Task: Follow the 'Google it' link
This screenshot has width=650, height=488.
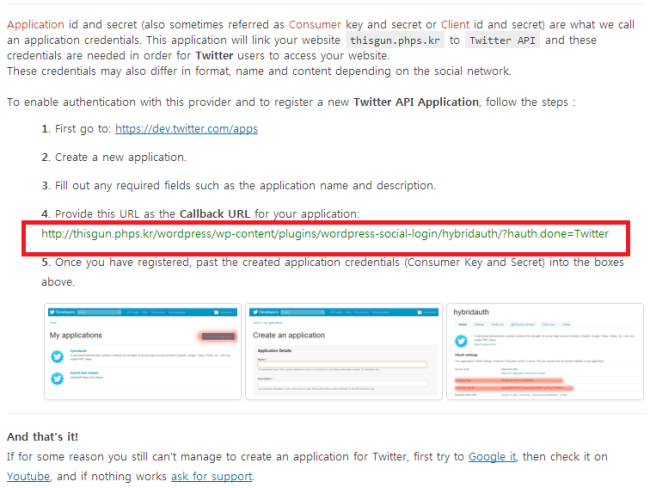Action: coord(492,457)
